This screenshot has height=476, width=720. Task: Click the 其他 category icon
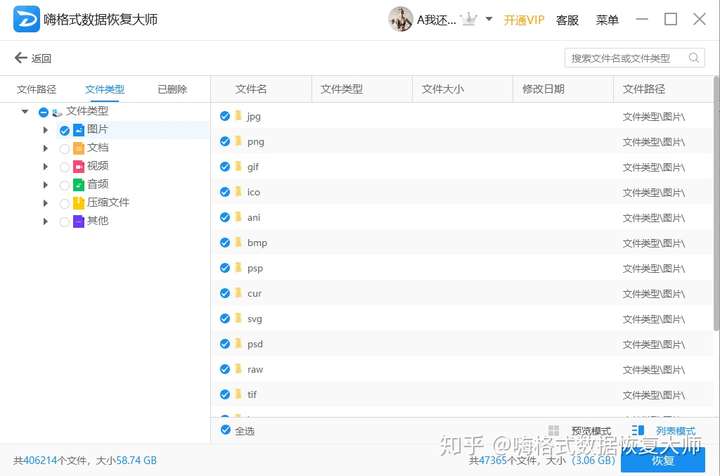(79, 221)
